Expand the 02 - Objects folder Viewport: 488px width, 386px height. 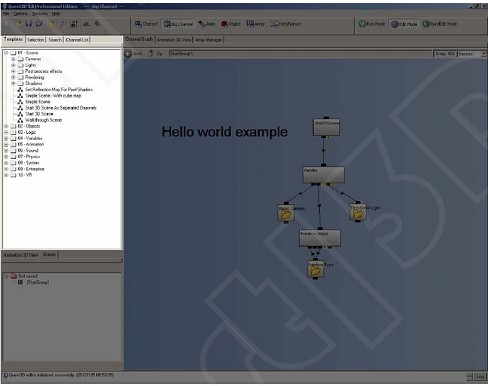point(6,126)
